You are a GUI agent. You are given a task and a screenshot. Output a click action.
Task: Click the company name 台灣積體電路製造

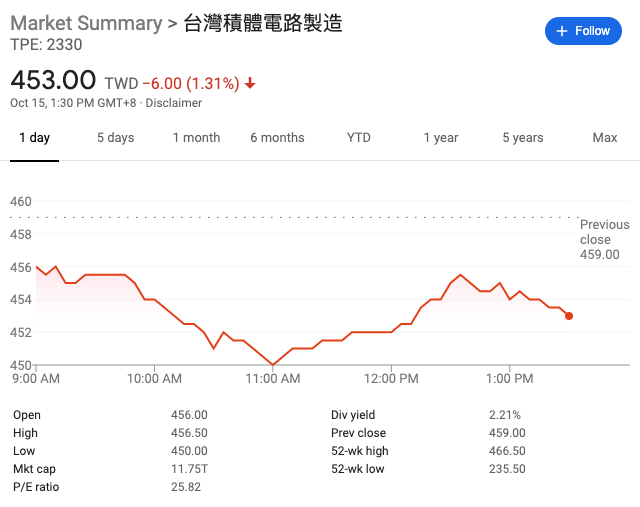click(x=262, y=23)
